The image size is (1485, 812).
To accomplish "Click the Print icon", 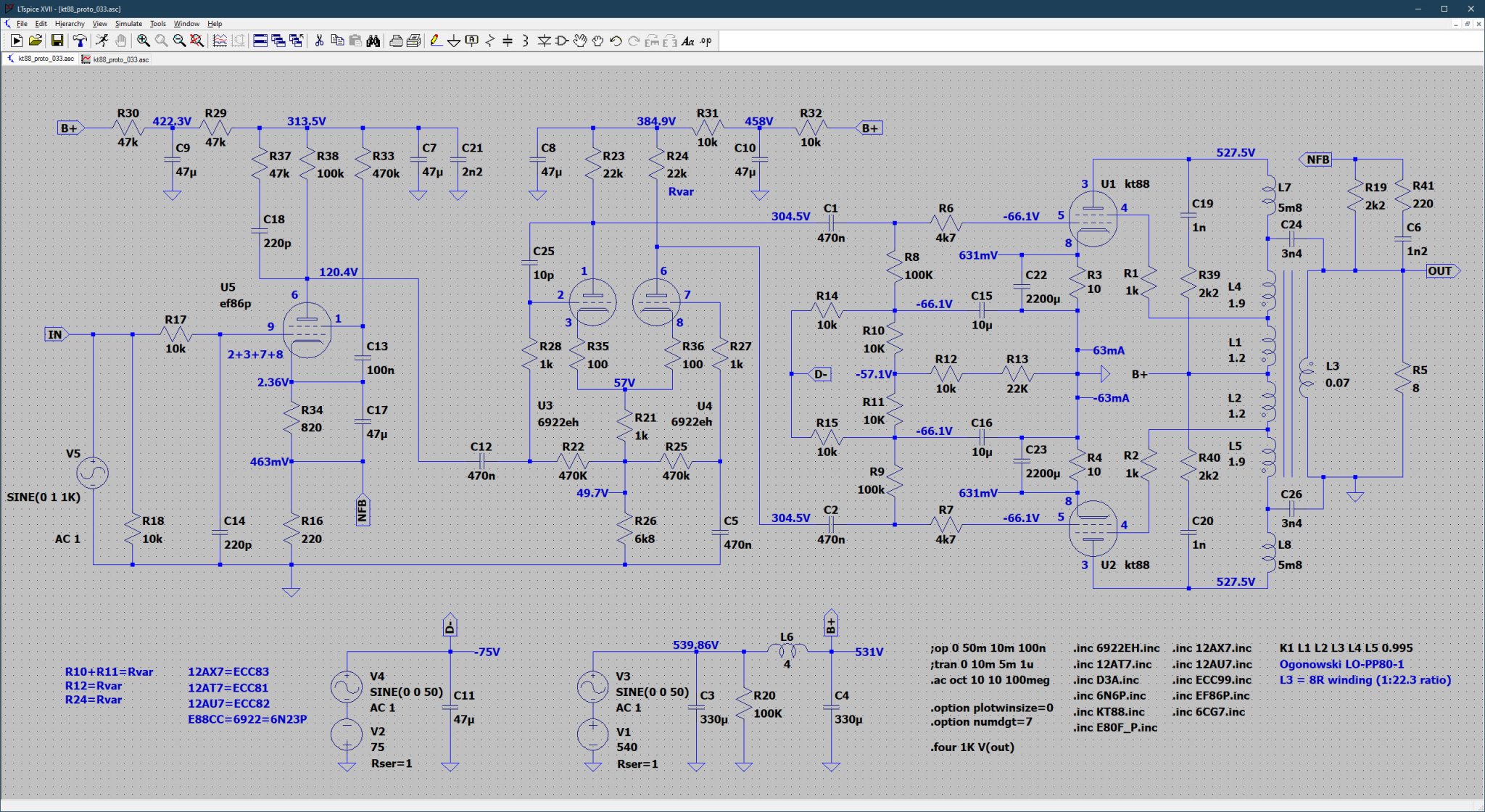I will [396, 41].
